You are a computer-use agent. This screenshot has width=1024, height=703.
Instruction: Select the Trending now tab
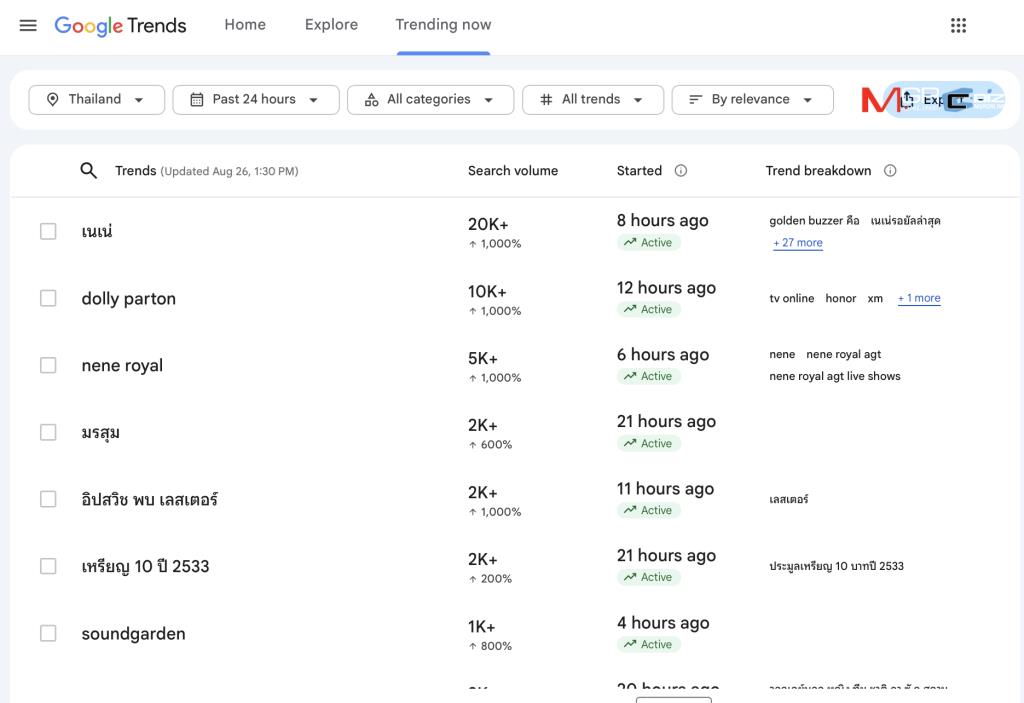tap(443, 25)
